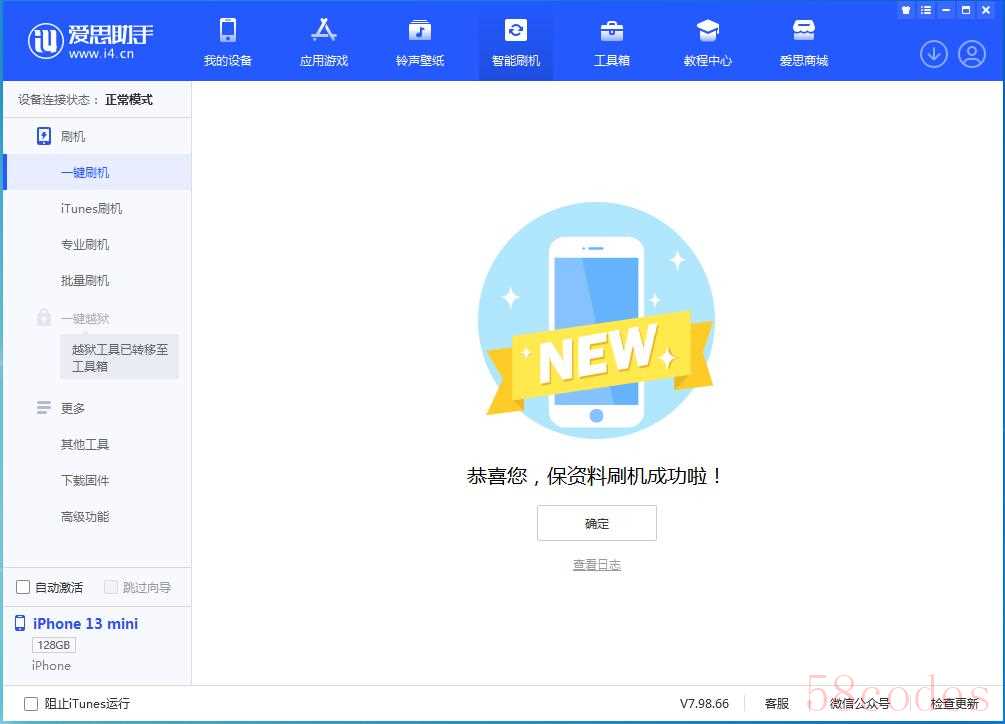Open the 查看日志 link
The image size is (1005, 724).
tap(597, 565)
